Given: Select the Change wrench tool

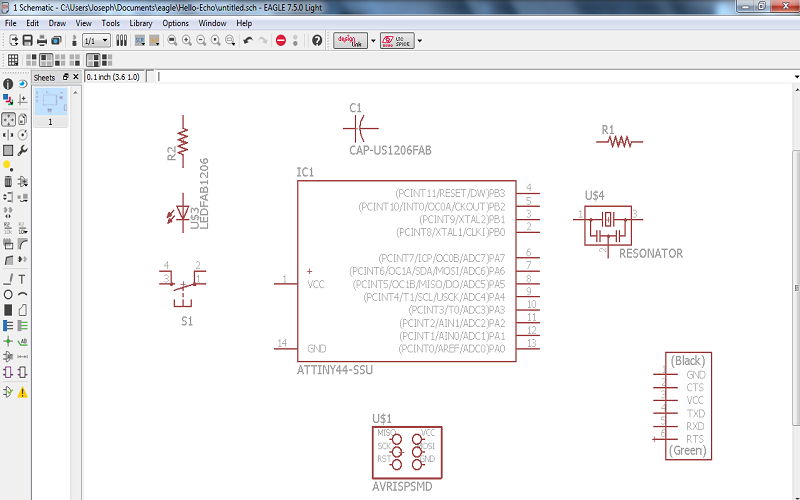Looking at the screenshot, I should click(x=22, y=151).
